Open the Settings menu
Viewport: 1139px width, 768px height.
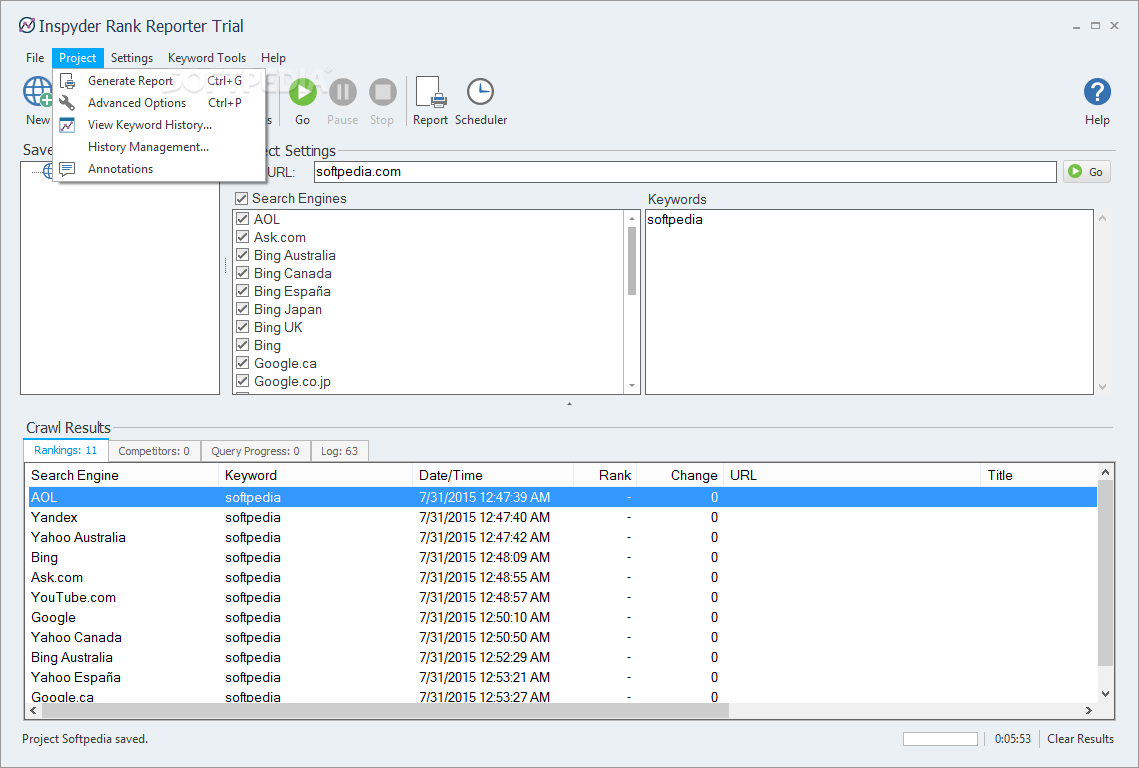(x=131, y=57)
